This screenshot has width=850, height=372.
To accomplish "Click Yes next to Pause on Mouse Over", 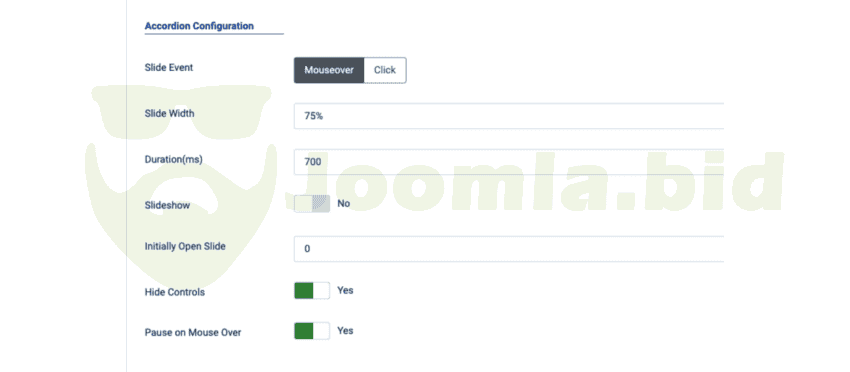I will (x=345, y=331).
